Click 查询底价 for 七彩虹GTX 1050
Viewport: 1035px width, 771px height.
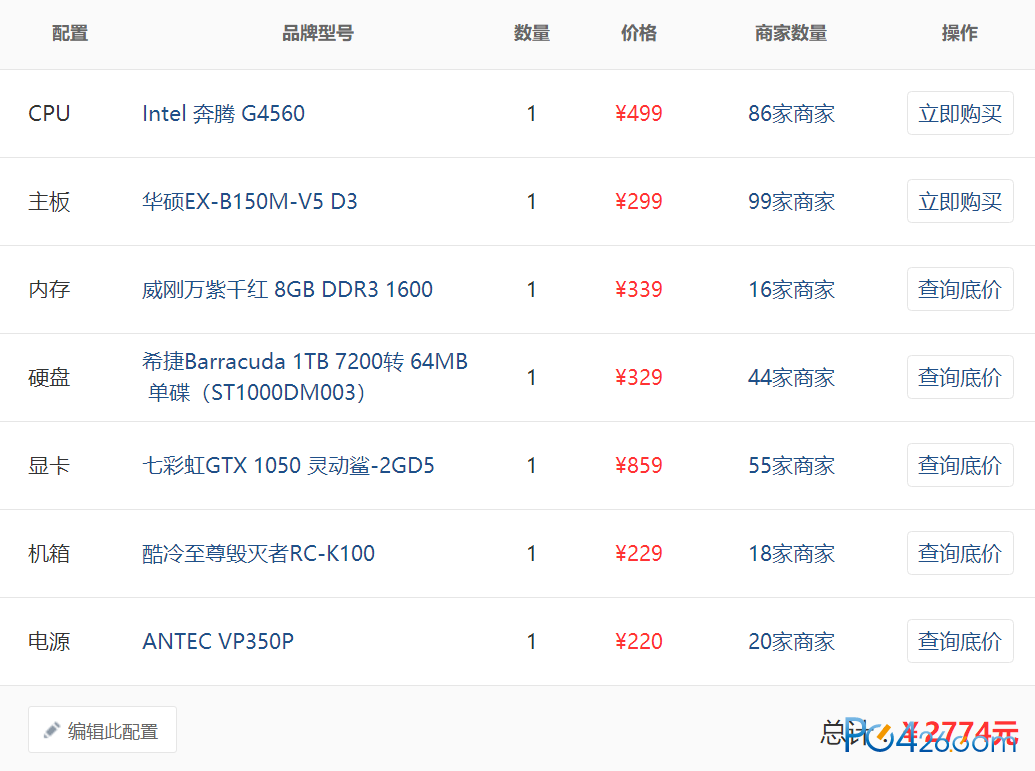point(960,465)
